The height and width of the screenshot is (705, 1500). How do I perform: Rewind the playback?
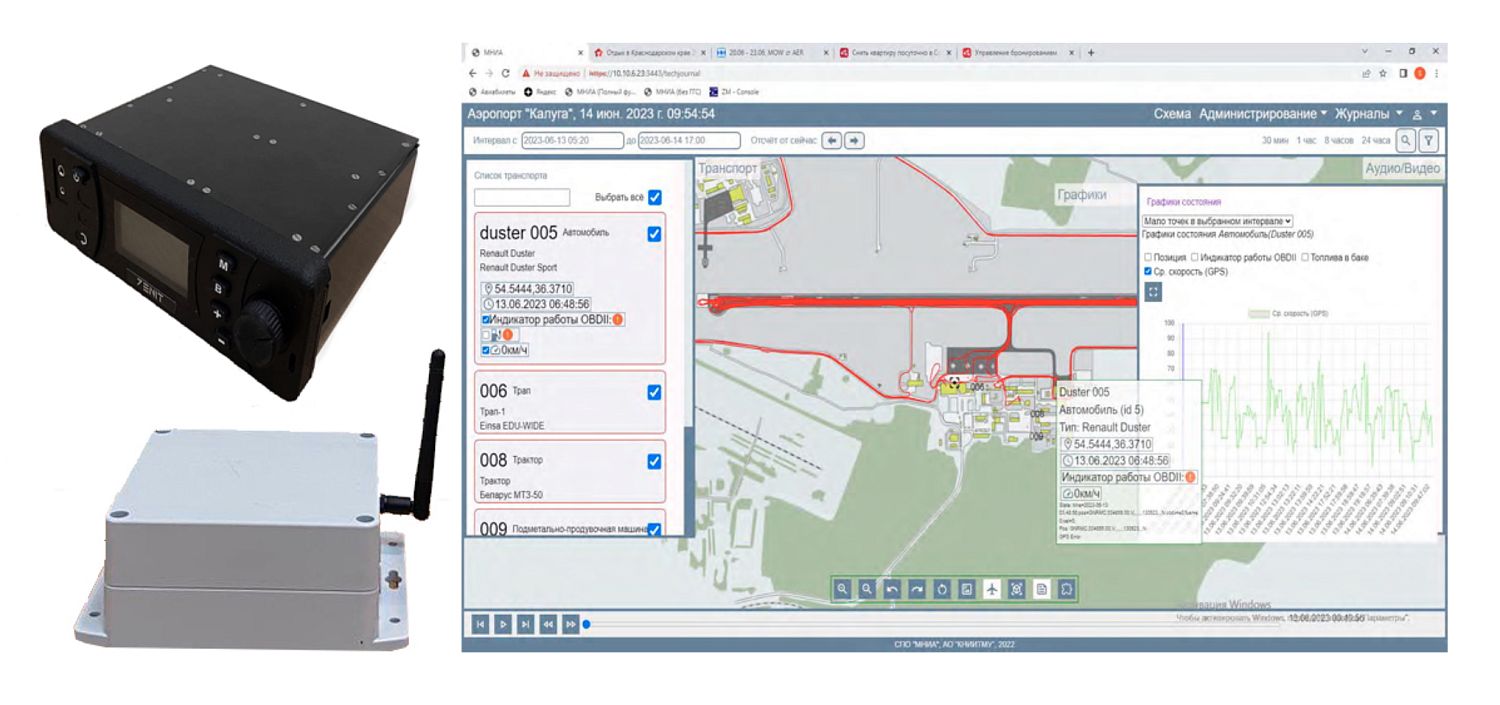[548, 624]
